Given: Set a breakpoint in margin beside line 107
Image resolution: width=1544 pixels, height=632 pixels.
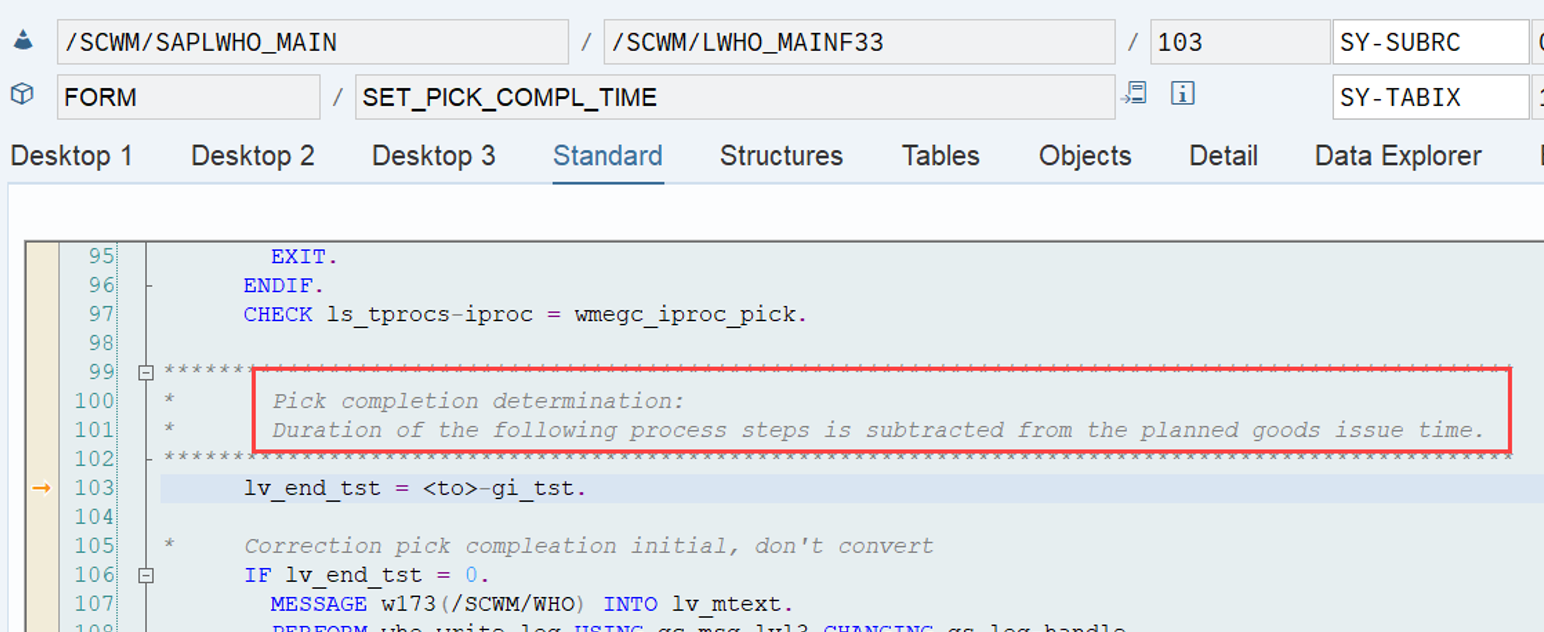Looking at the screenshot, I should (41, 604).
